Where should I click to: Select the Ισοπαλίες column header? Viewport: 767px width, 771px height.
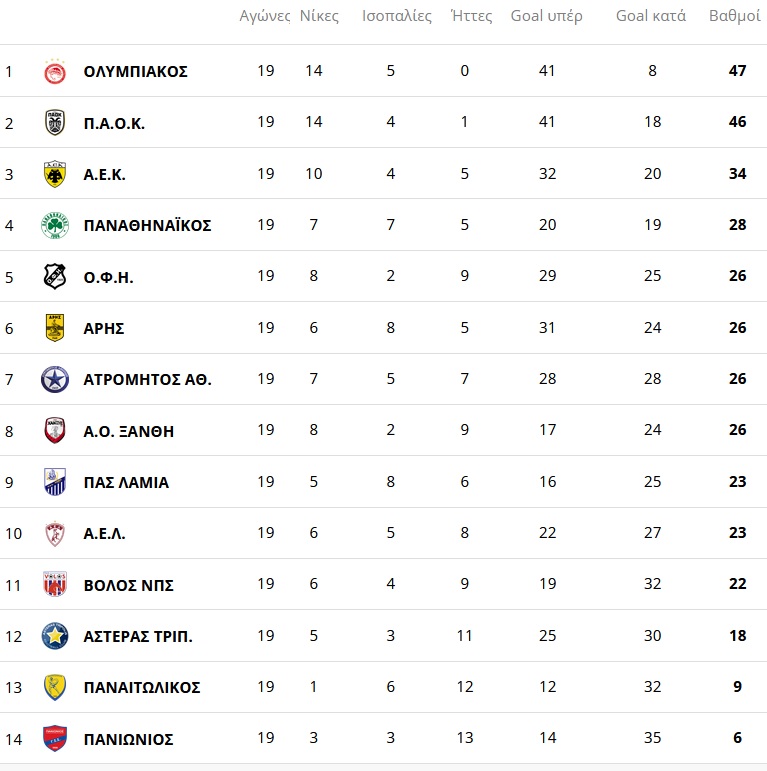(396, 16)
